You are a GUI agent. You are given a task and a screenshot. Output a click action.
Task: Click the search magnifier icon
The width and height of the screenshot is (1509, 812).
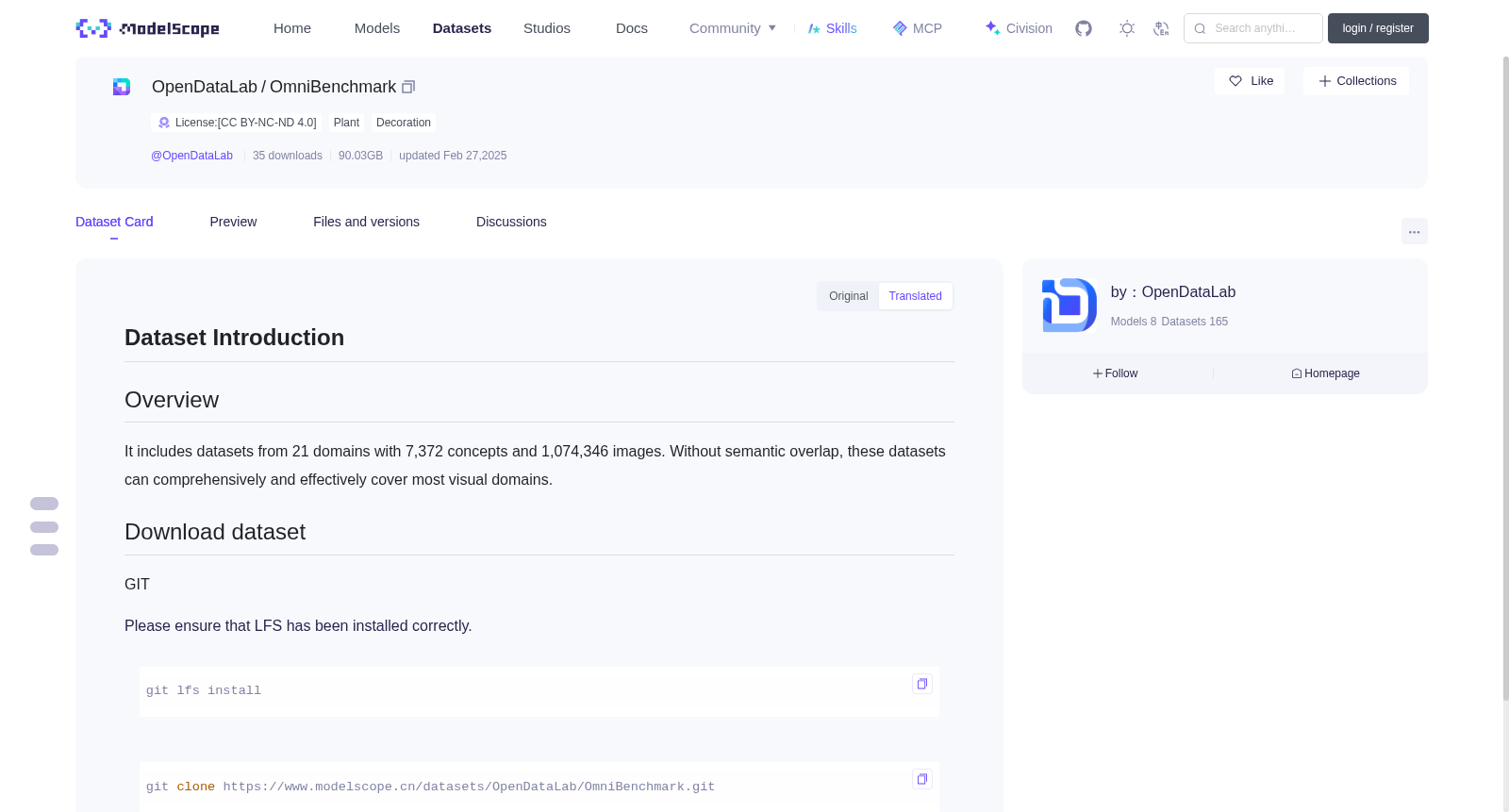1200,28
